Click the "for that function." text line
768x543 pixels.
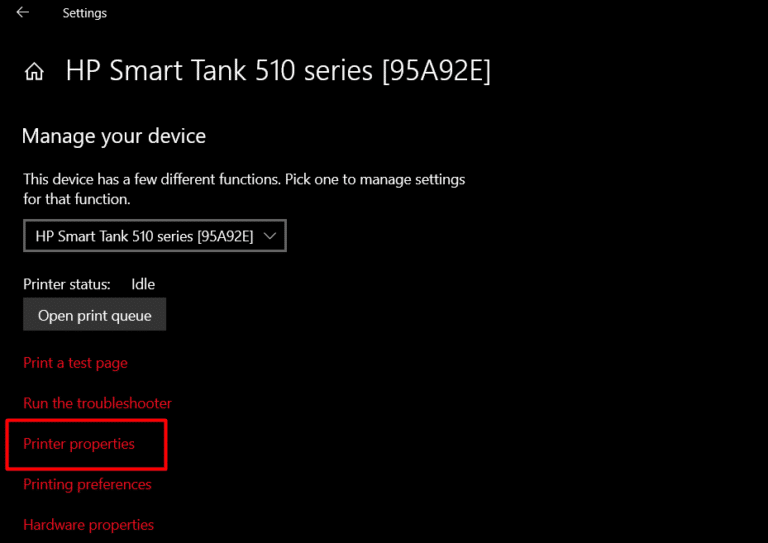tap(76, 199)
